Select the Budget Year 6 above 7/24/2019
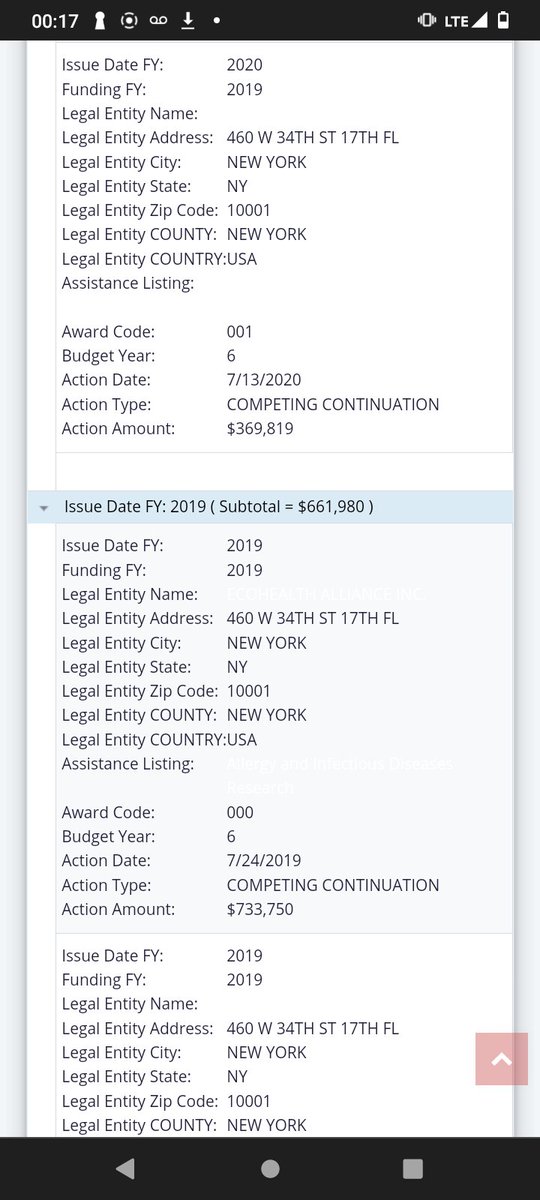 (231, 837)
